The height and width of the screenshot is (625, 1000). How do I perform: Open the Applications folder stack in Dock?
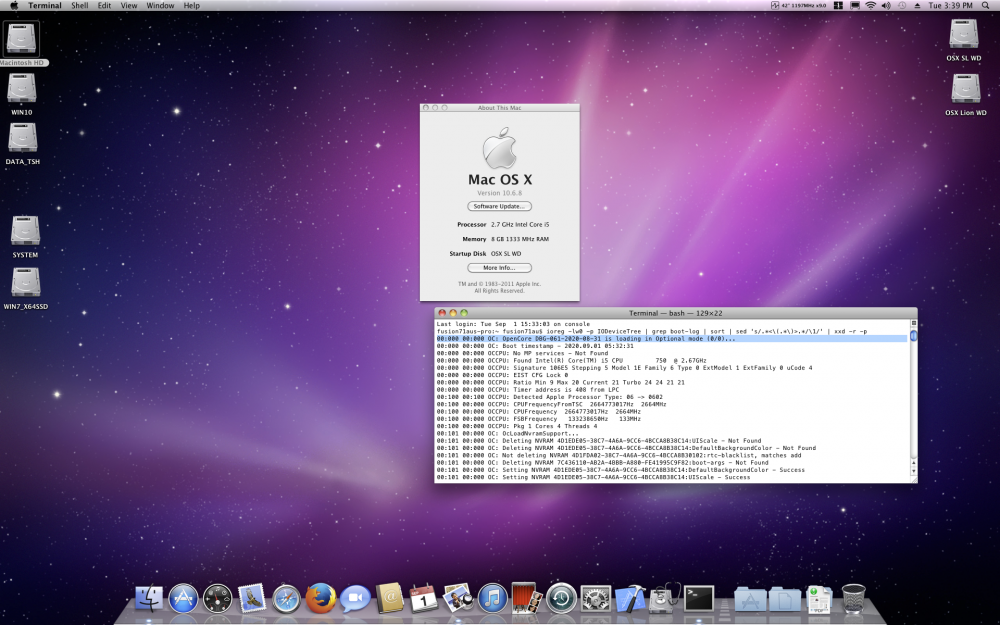point(750,599)
